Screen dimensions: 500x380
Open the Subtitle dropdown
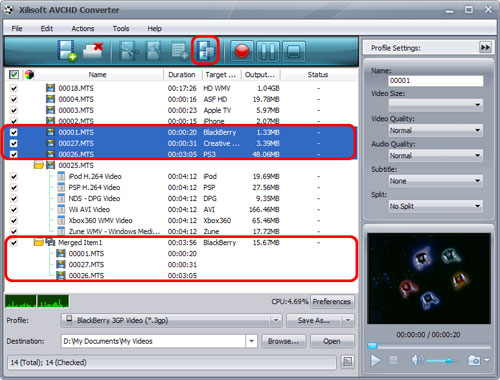436,181
